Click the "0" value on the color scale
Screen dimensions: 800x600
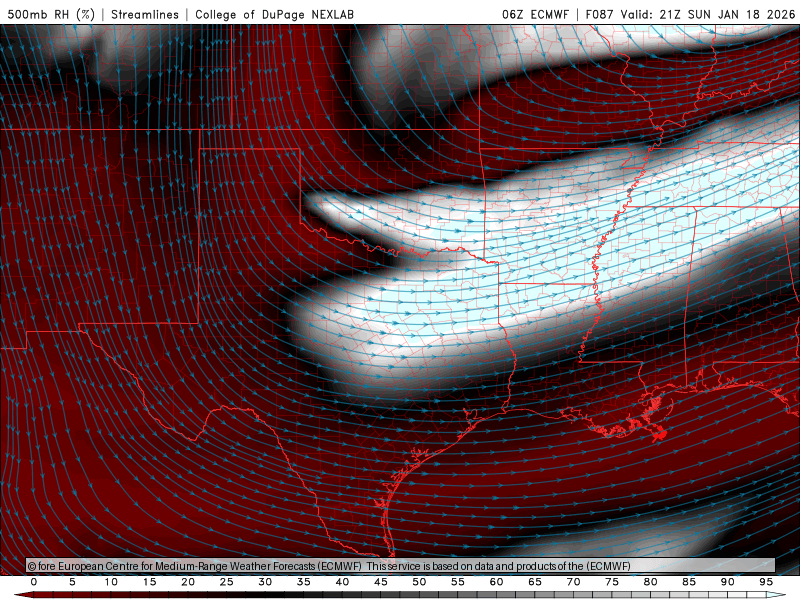coord(34,582)
